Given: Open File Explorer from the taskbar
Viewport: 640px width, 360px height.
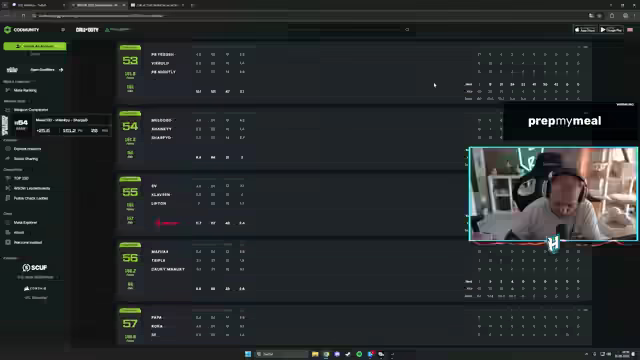Looking at the screenshot, I should click(x=315, y=354).
